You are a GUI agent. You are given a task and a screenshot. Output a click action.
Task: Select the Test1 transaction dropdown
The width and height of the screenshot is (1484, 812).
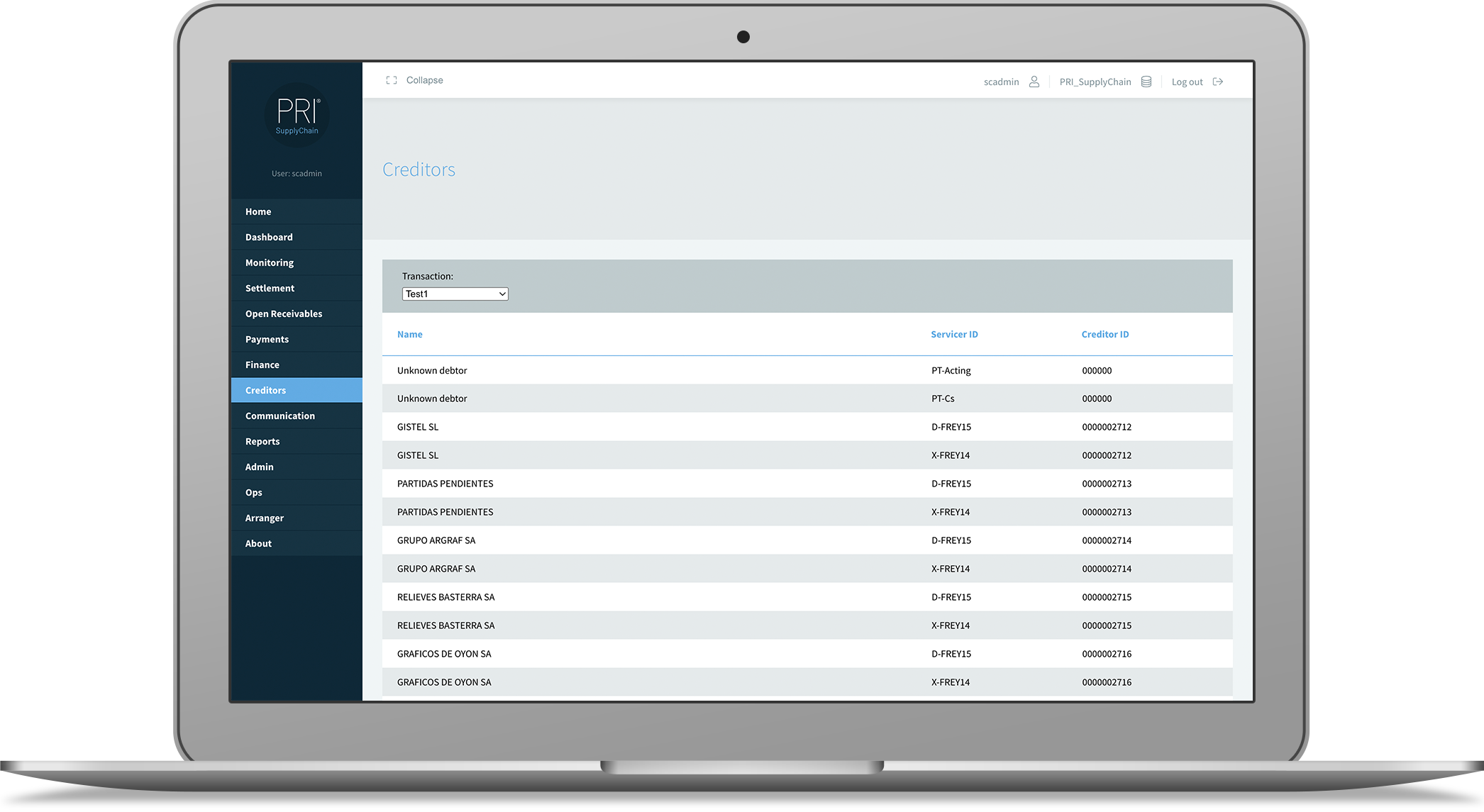pyautogui.click(x=453, y=293)
